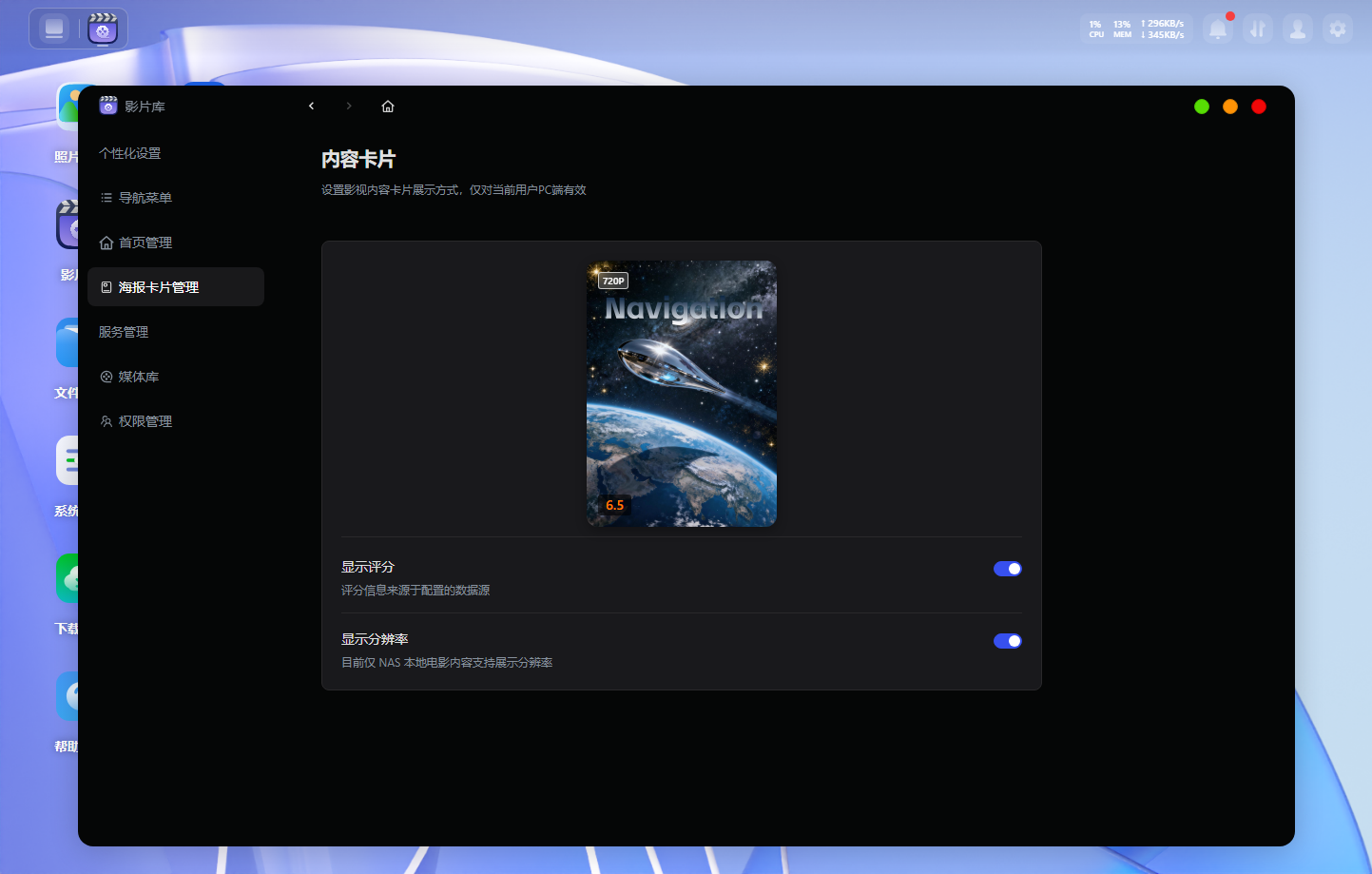1372x874 pixels.
Task: Go back with the left arrow
Action: pos(311,107)
